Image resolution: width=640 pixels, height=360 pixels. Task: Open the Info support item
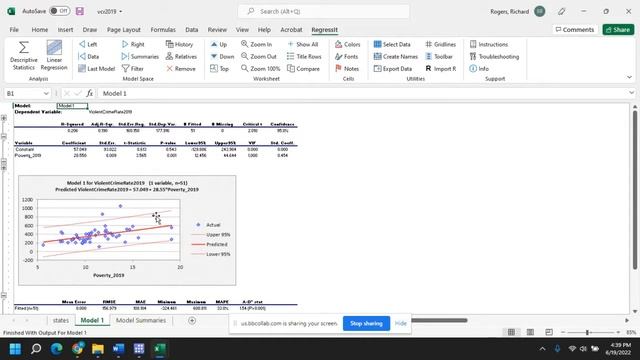click(x=479, y=69)
